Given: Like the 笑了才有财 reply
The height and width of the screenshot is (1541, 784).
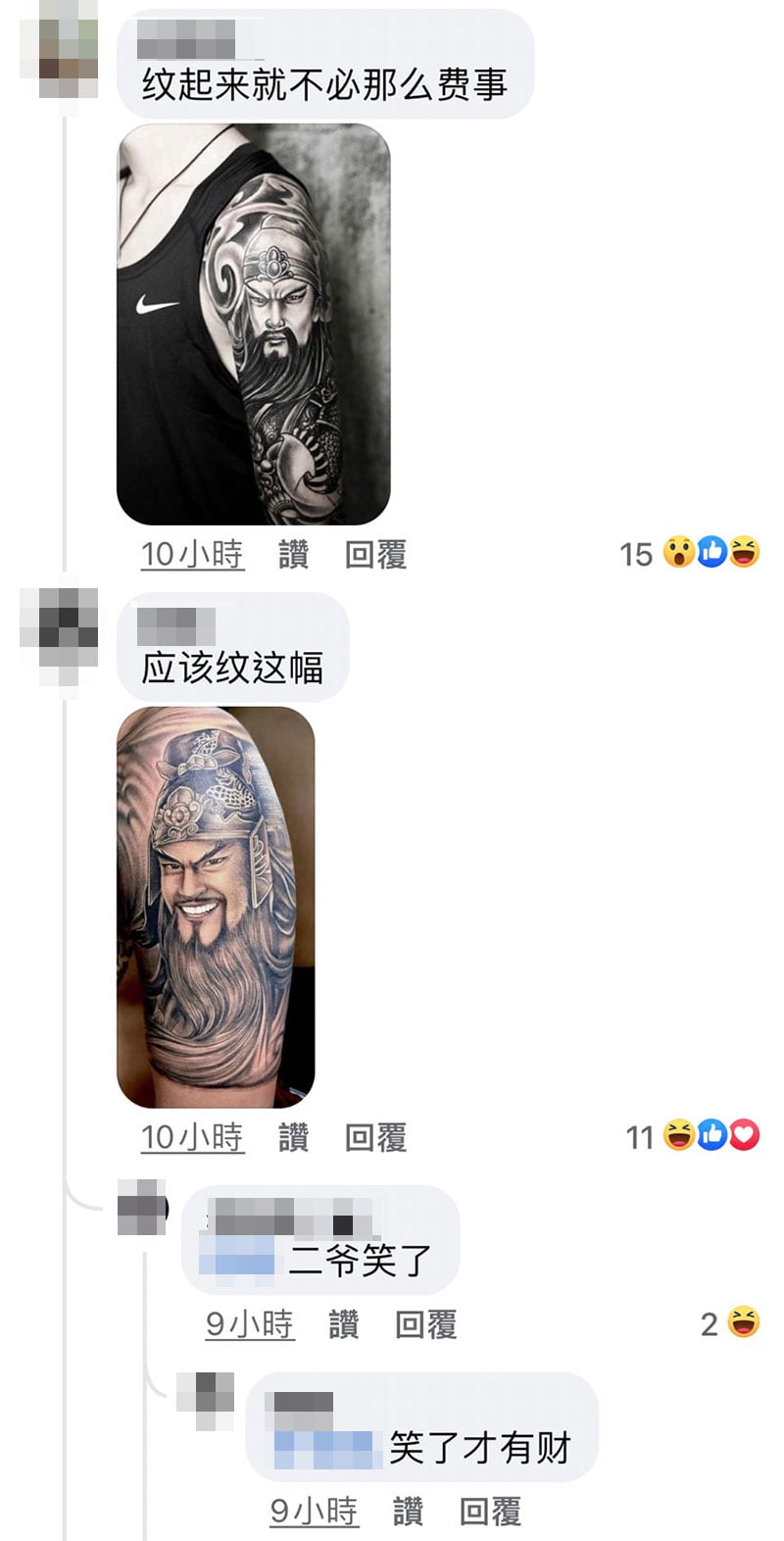Looking at the screenshot, I should 409,1511.
